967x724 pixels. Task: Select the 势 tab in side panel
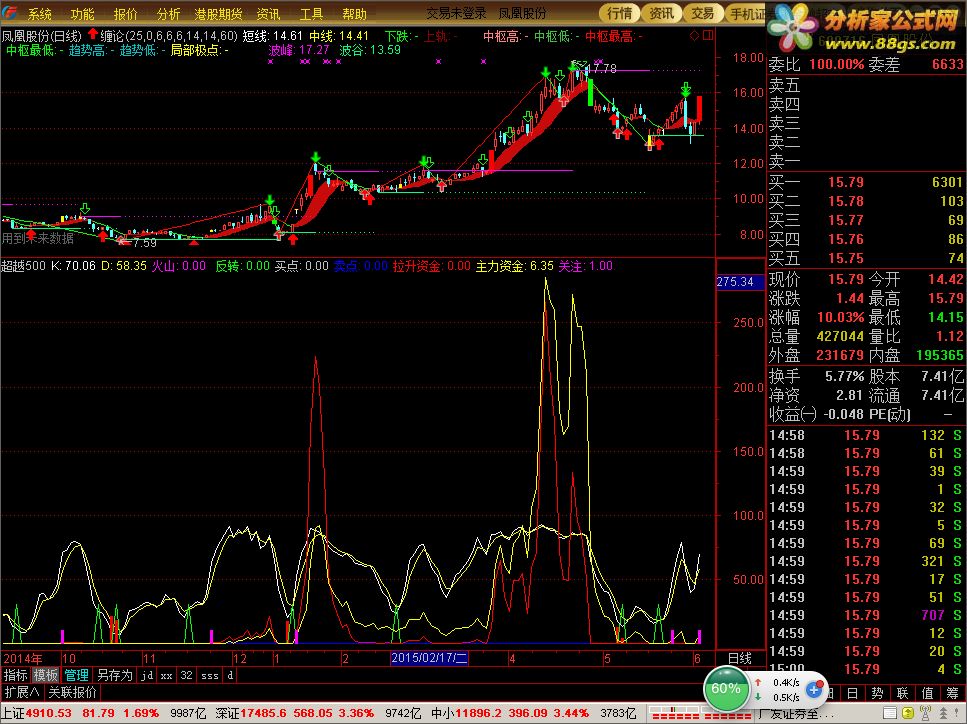coord(877,693)
